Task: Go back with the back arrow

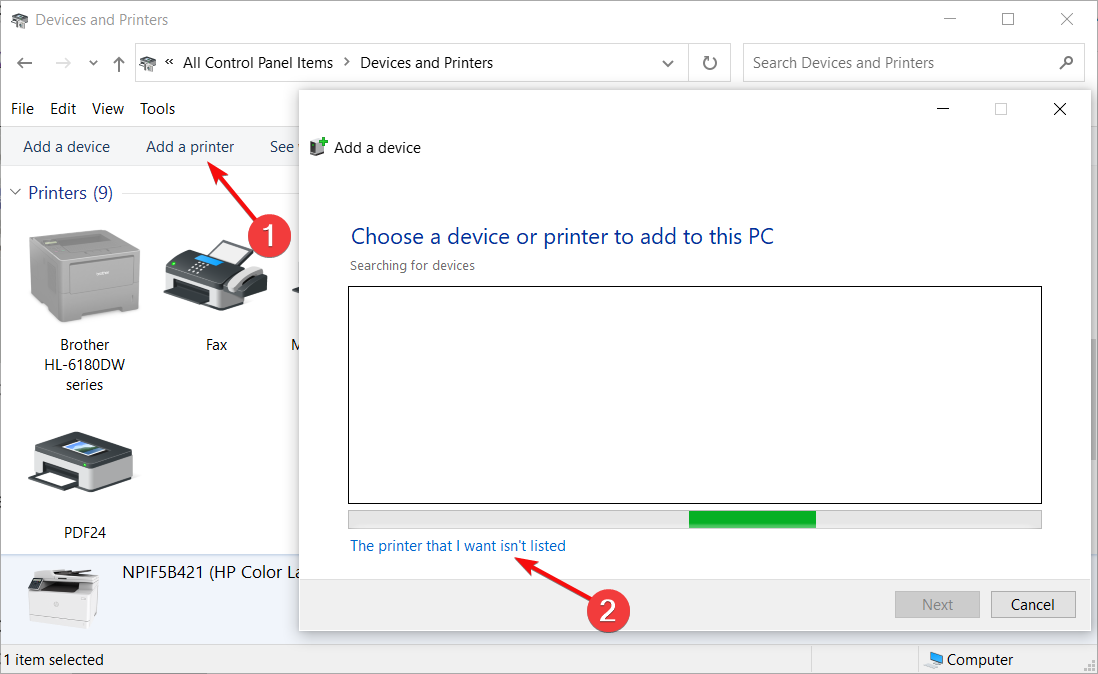Action: pos(25,63)
